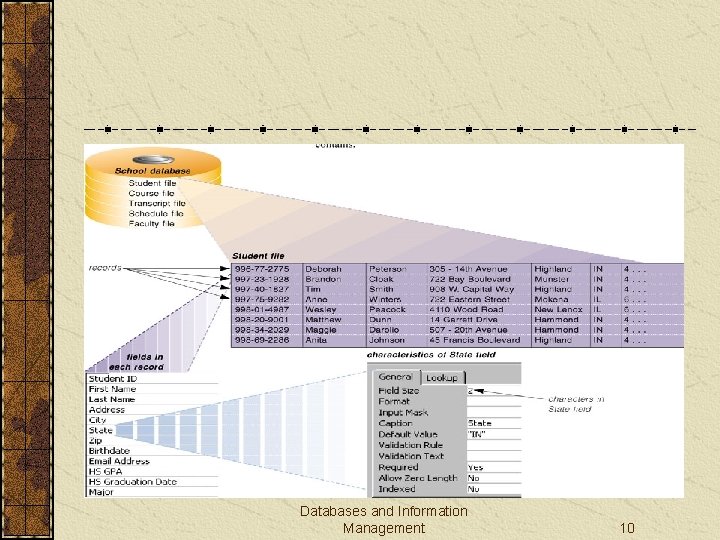
Task: Click last name "Peterson" in Student file
Action: coord(388,269)
